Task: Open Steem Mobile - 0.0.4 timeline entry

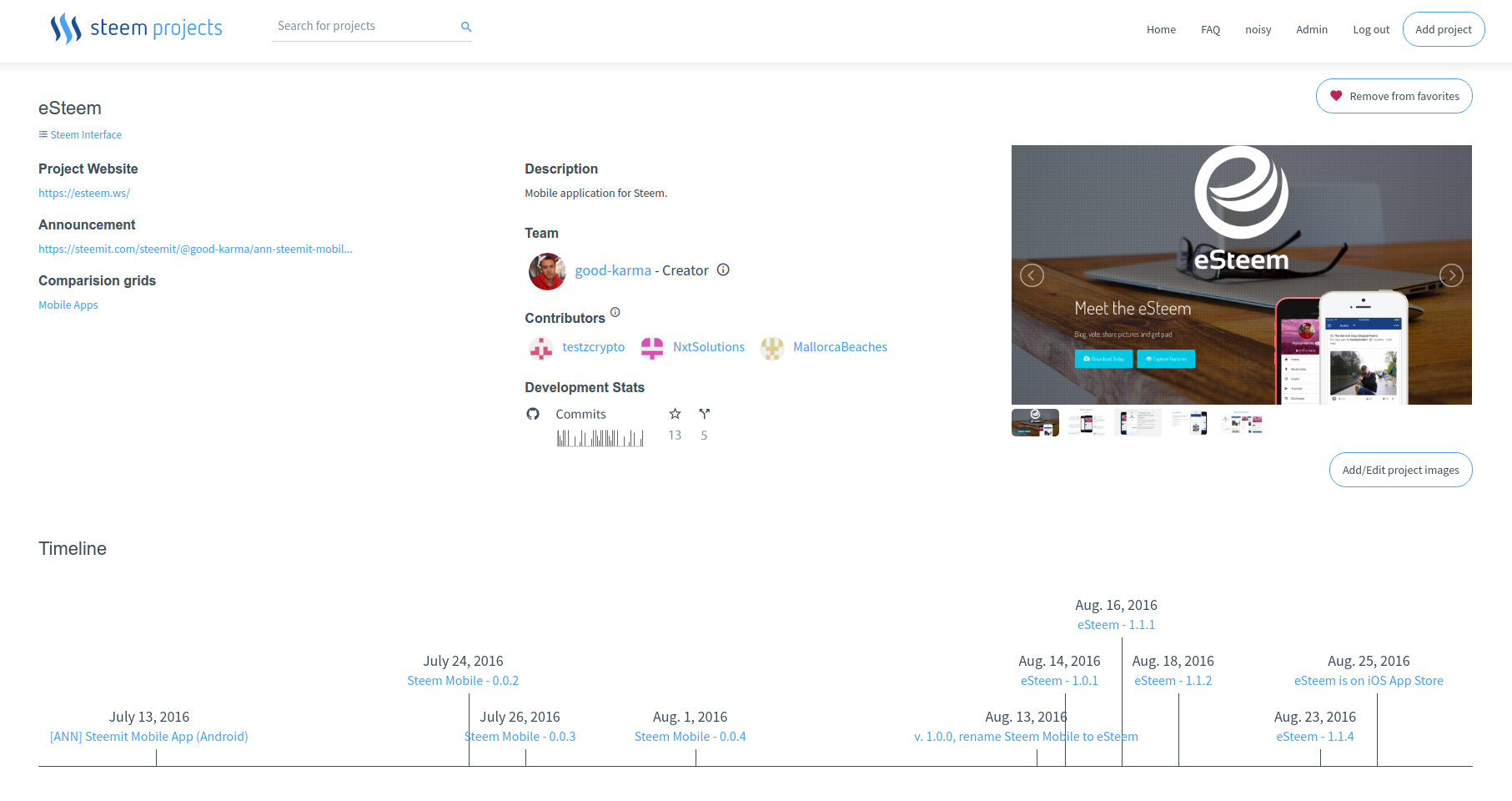Action: point(690,737)
